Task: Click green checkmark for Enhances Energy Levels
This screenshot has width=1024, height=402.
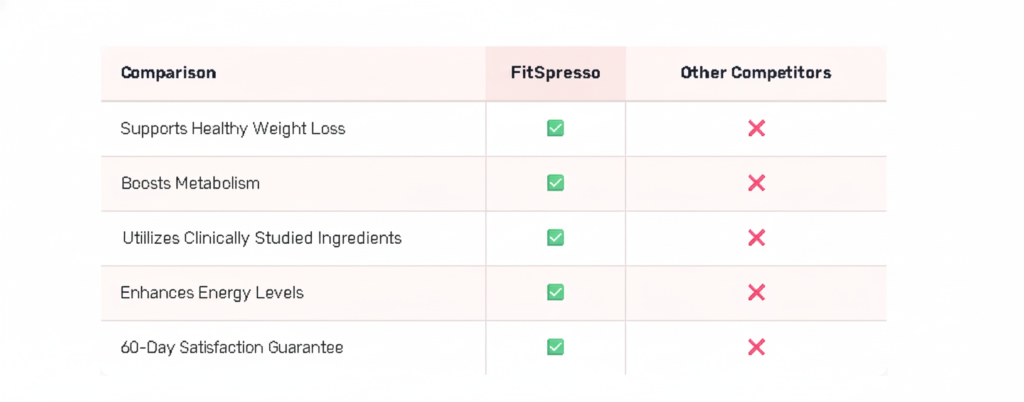Action: [555, 292]
